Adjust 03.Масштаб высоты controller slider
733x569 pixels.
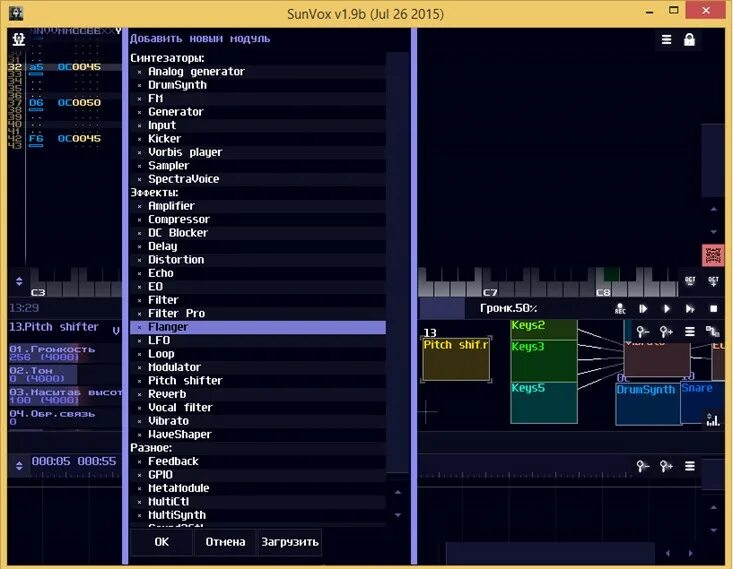[x=65, y=396]
